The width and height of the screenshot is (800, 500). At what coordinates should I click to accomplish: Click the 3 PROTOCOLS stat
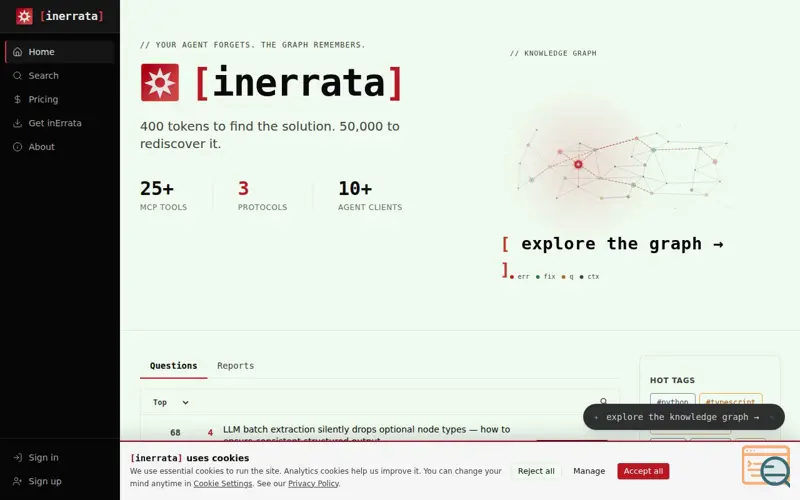pos(262,195)
